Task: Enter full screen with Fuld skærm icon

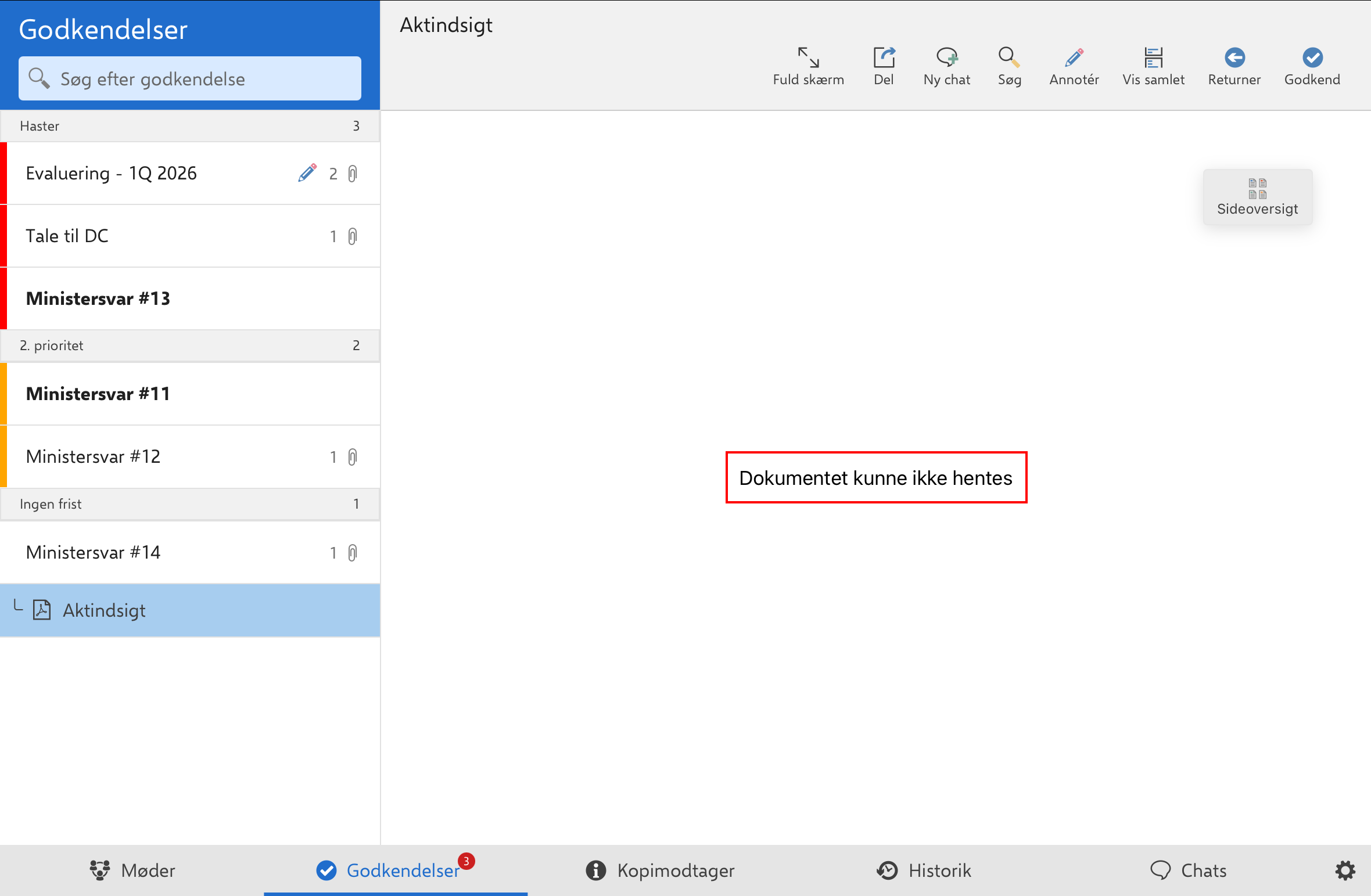Action: pyautogui.click(x=808, y=66)
